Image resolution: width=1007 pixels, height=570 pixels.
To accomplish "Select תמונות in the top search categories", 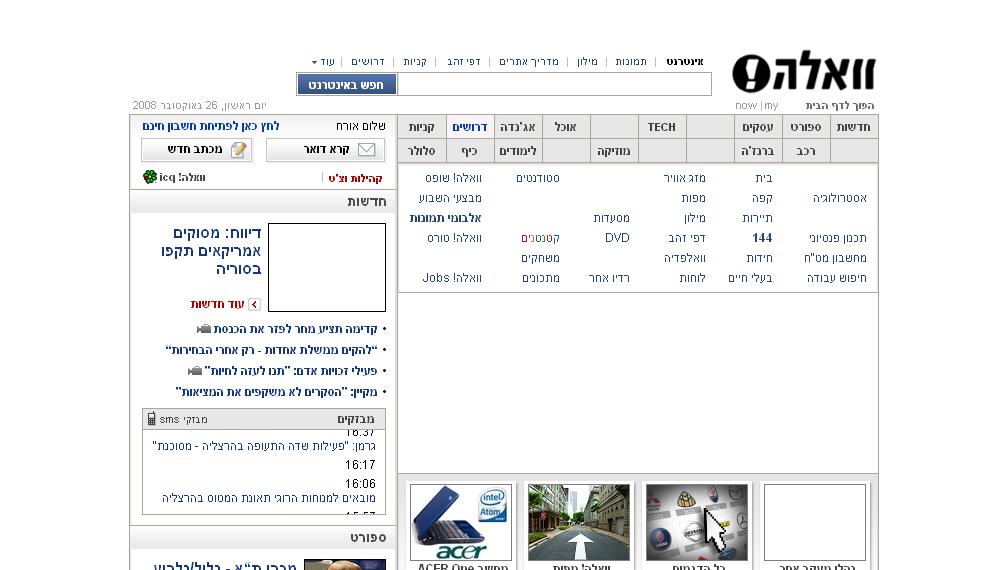I will 631,62.
